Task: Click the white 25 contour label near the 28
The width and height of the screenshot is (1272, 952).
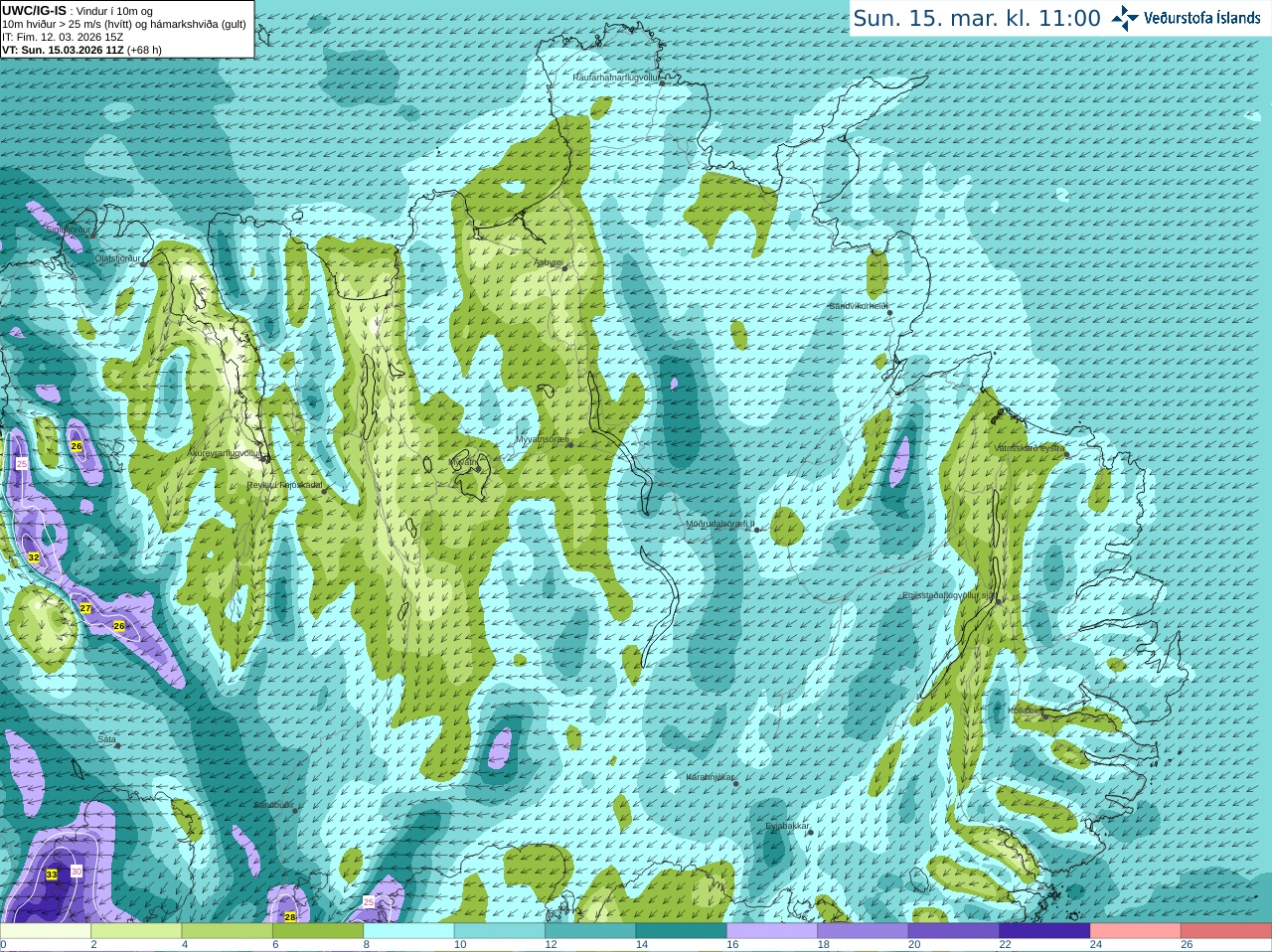Action: [x=369, y=901]
